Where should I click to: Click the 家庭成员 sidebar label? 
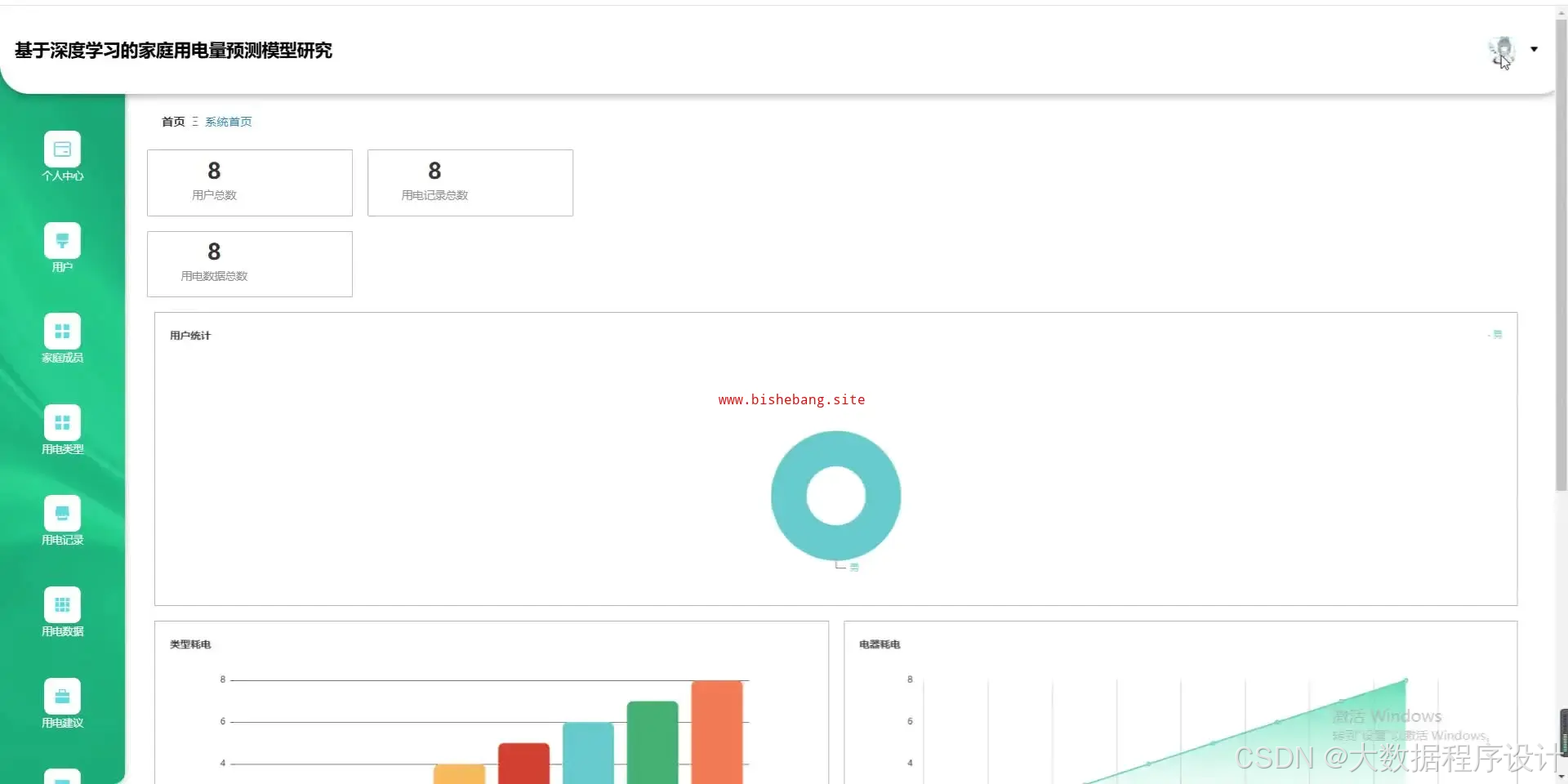(x=62, y=358)
